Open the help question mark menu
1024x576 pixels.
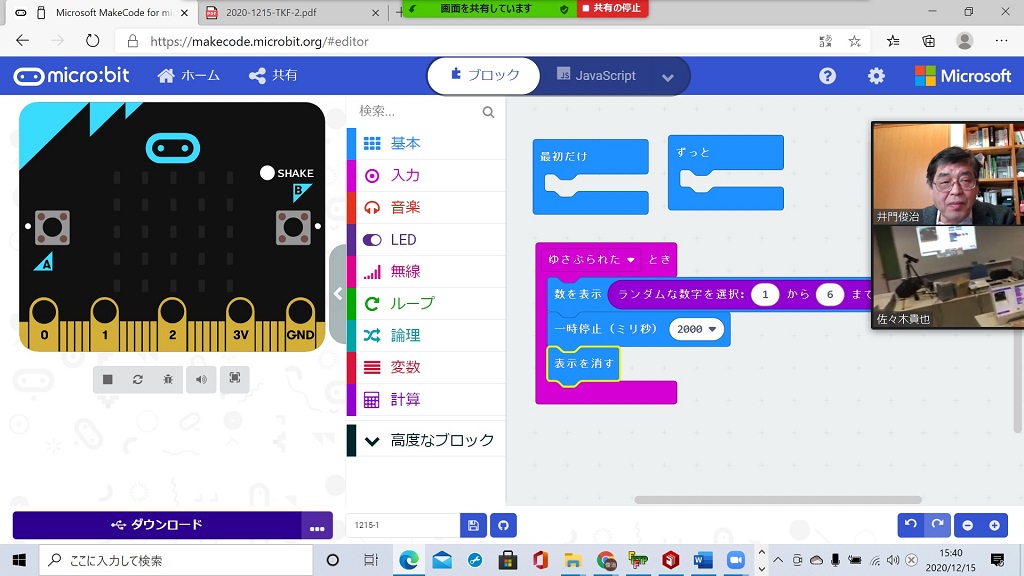click(x=827, y=76)
